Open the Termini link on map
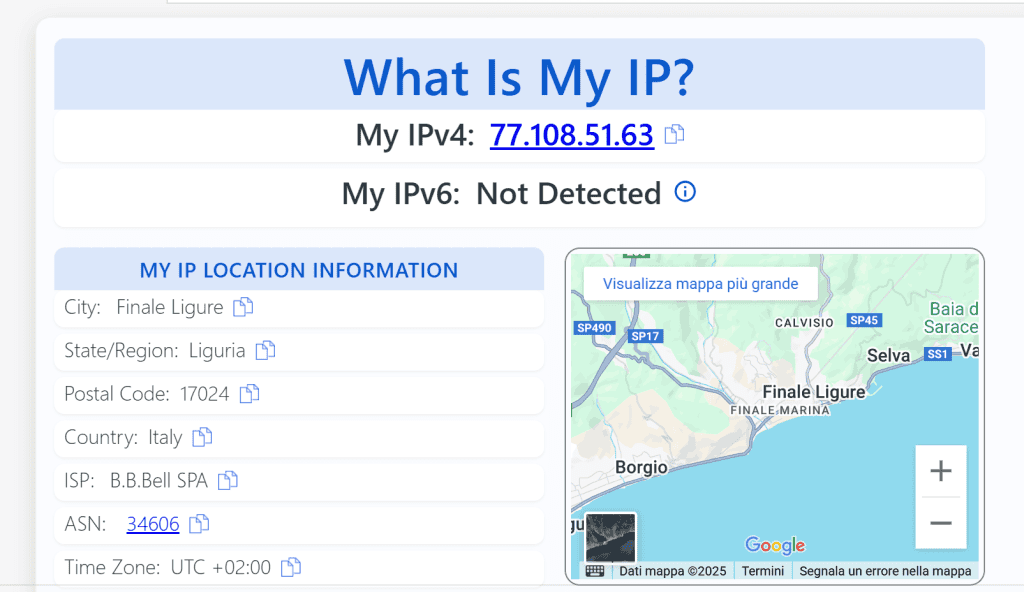 tap(763, 571)
